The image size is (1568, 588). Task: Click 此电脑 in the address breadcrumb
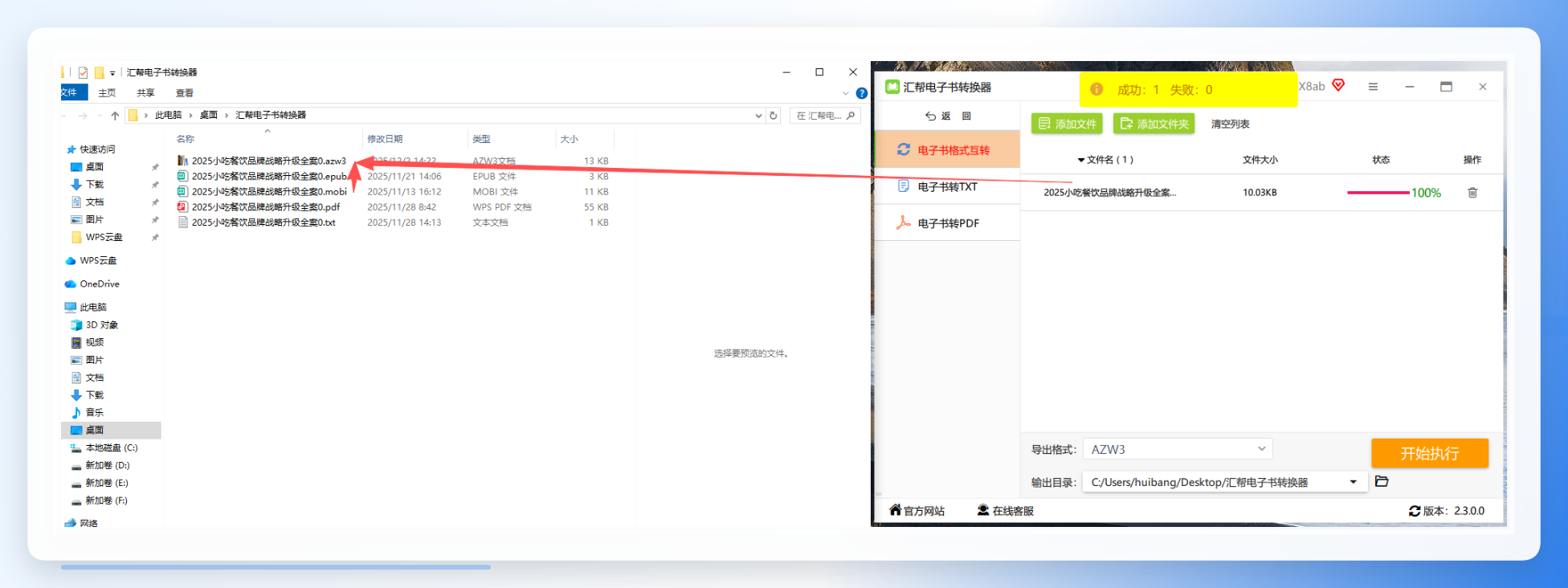click(x=168, y=116)
